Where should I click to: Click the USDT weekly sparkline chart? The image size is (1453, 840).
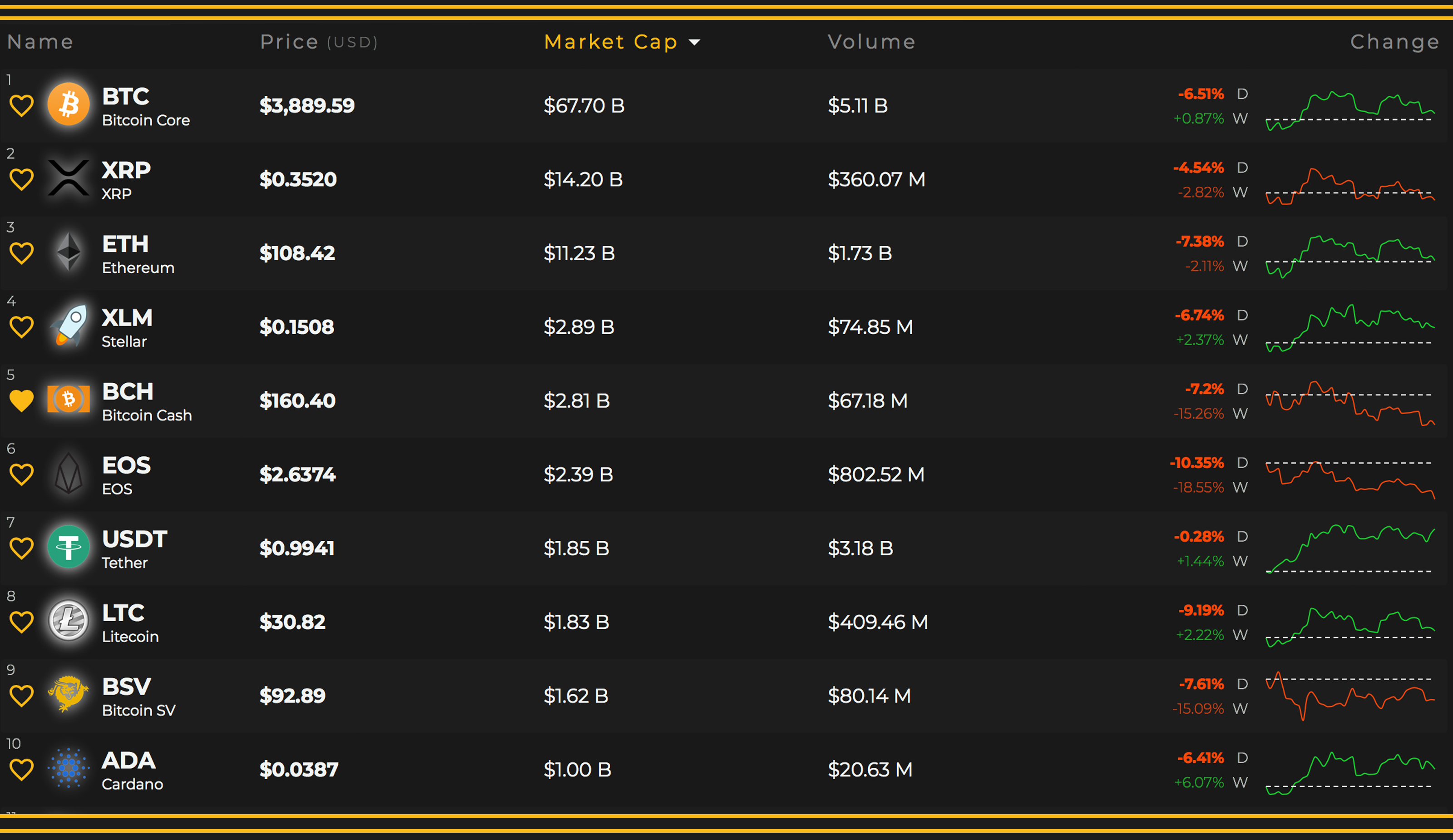pyautogui.click(x=1349, y=548)
